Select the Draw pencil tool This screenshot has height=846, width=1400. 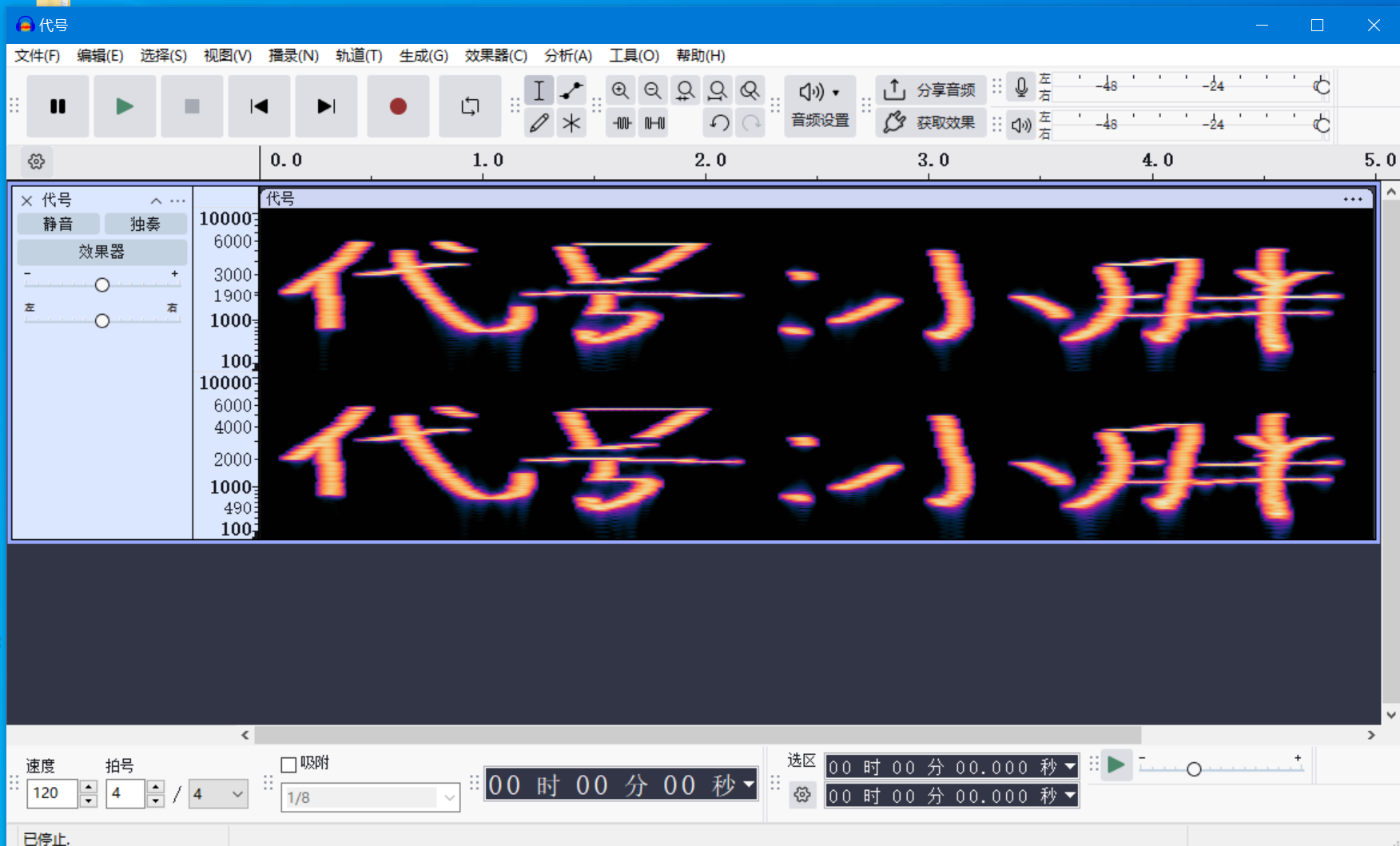539,123
